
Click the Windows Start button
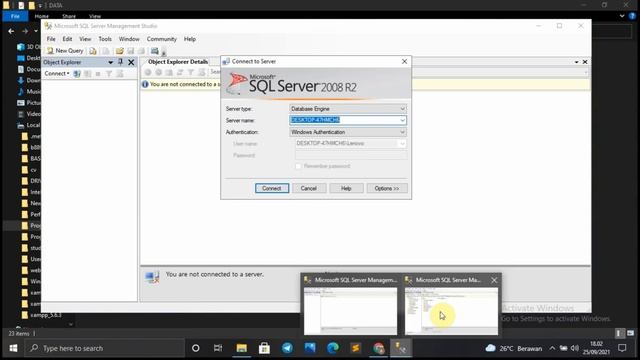[x=13, y=348]
